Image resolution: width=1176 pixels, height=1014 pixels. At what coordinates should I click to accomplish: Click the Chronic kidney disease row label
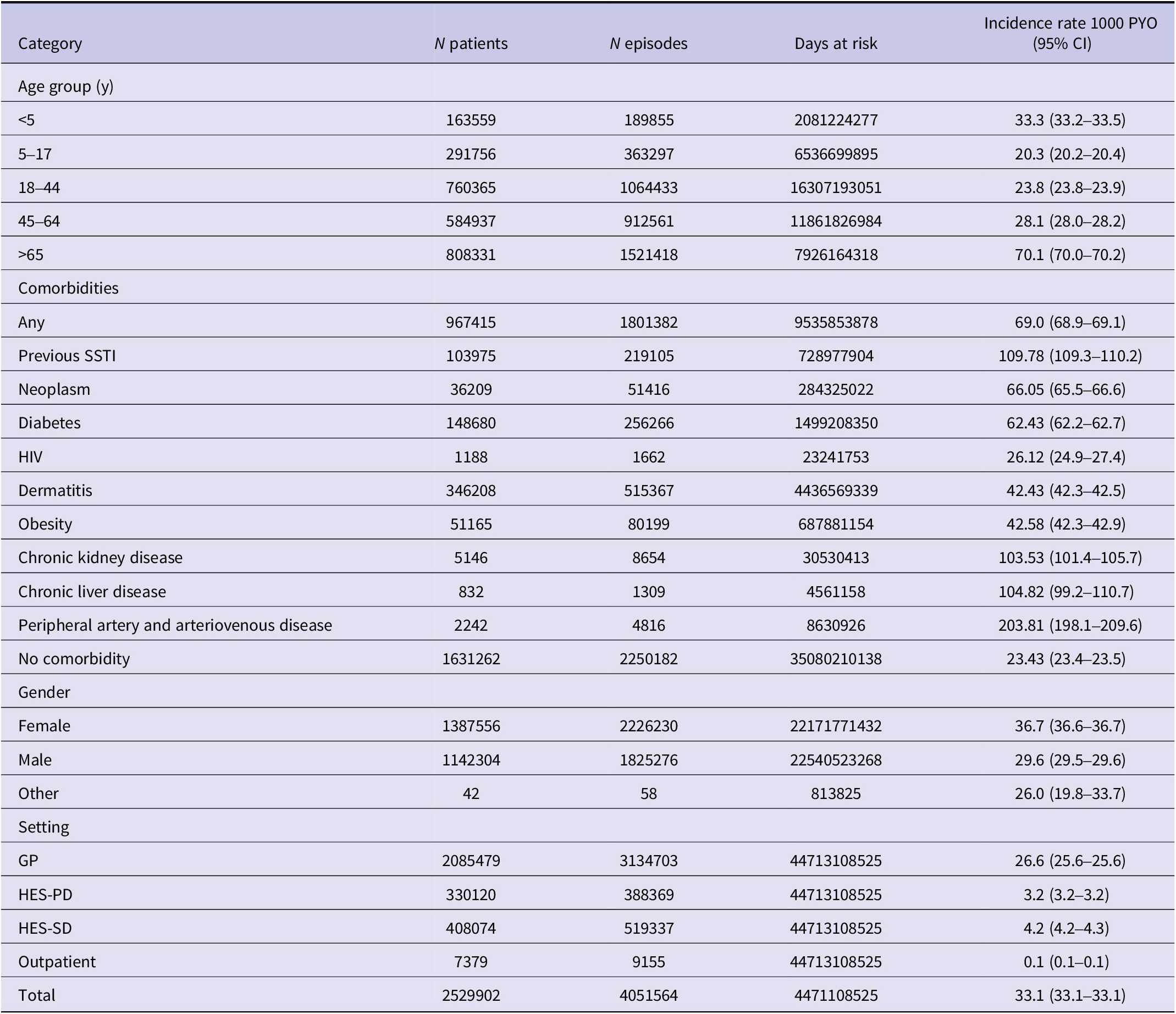(x=101, y=558)
